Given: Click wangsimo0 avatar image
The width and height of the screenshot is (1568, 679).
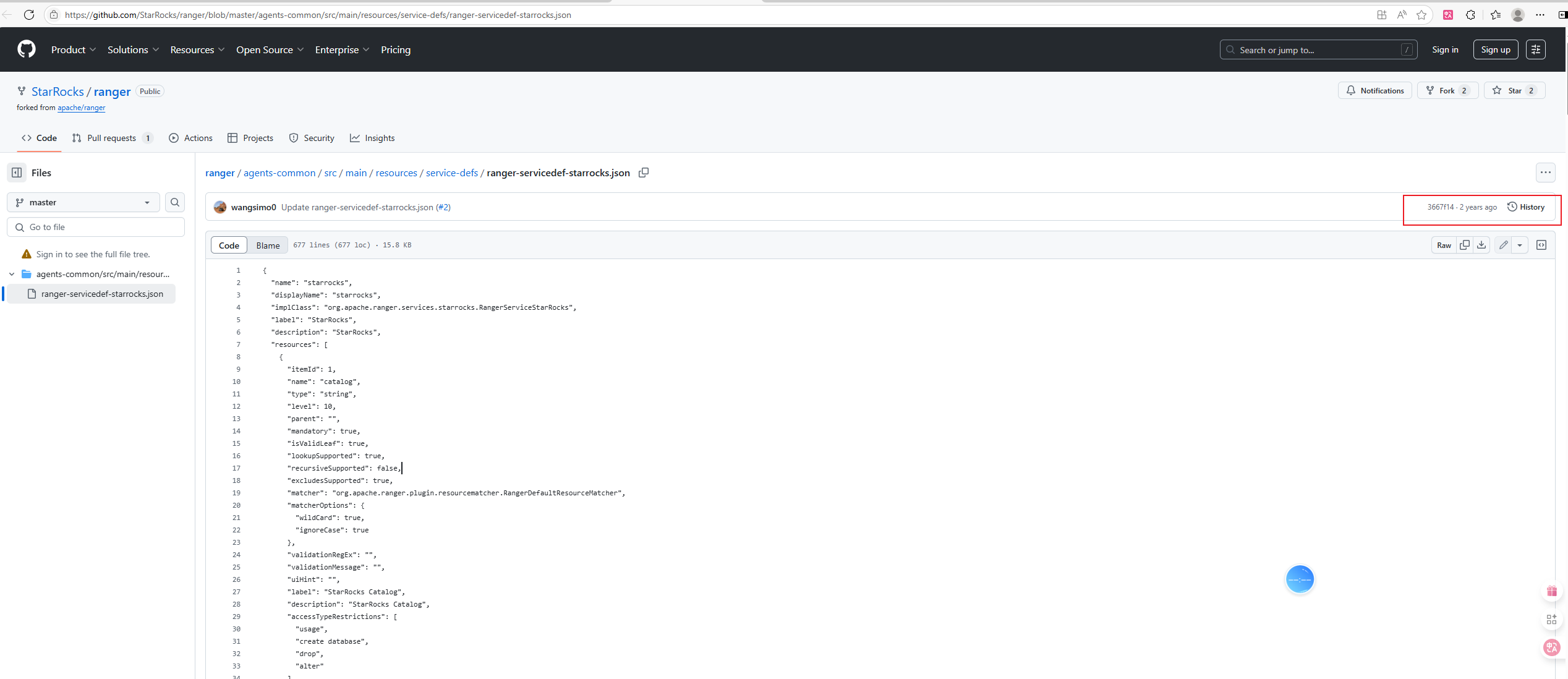Looking at the screenshot, I should pos(220,207).
